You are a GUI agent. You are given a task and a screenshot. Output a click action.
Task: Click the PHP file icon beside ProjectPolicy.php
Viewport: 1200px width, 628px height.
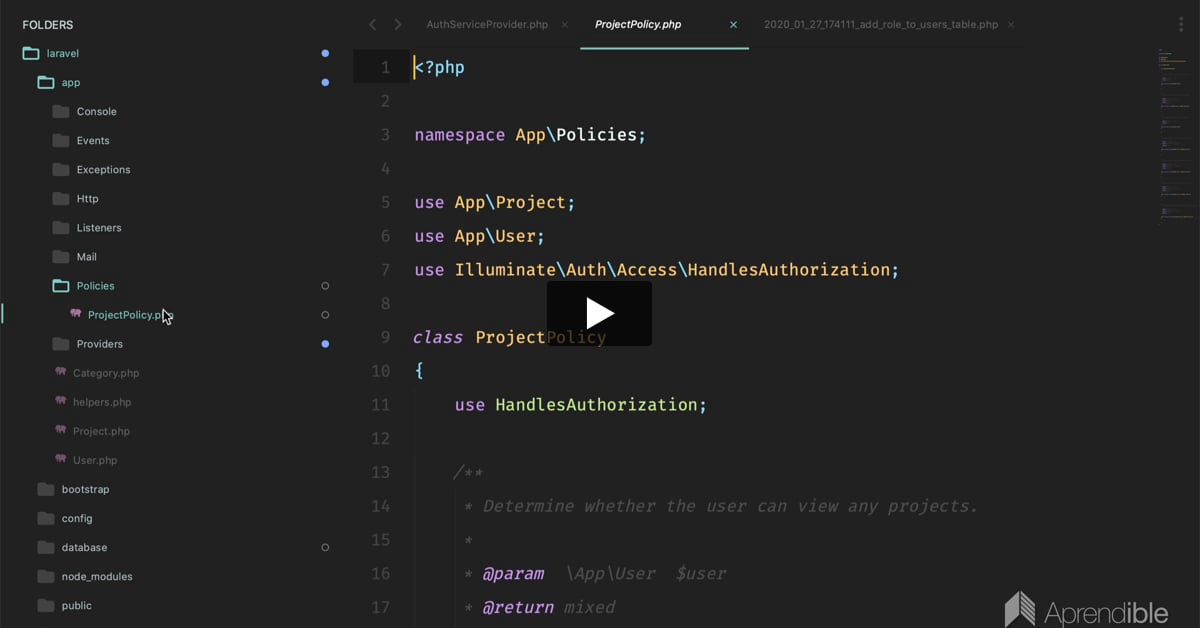pos(76,313)
